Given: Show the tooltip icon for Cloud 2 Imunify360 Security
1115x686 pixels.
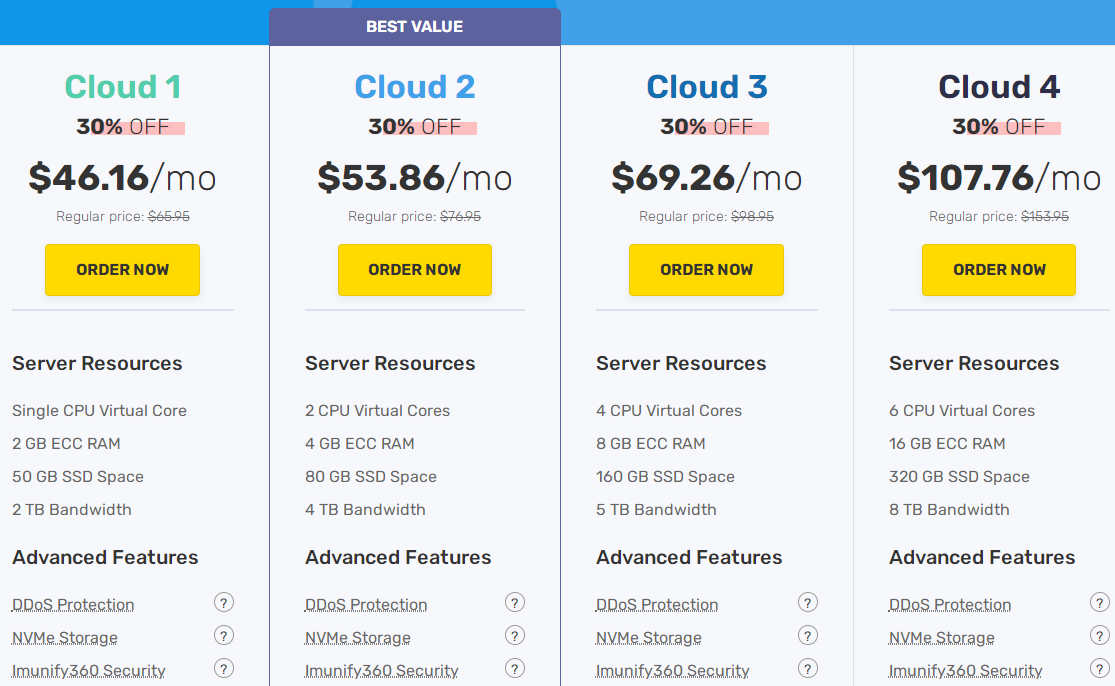Looking at the screenshot, I should pyautogui.click(x=515, y=668).
